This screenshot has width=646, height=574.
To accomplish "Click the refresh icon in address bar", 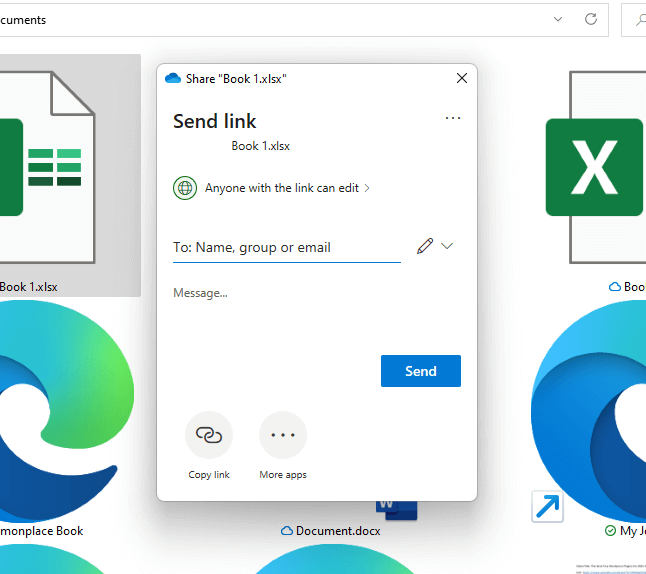I will [591, 19].
